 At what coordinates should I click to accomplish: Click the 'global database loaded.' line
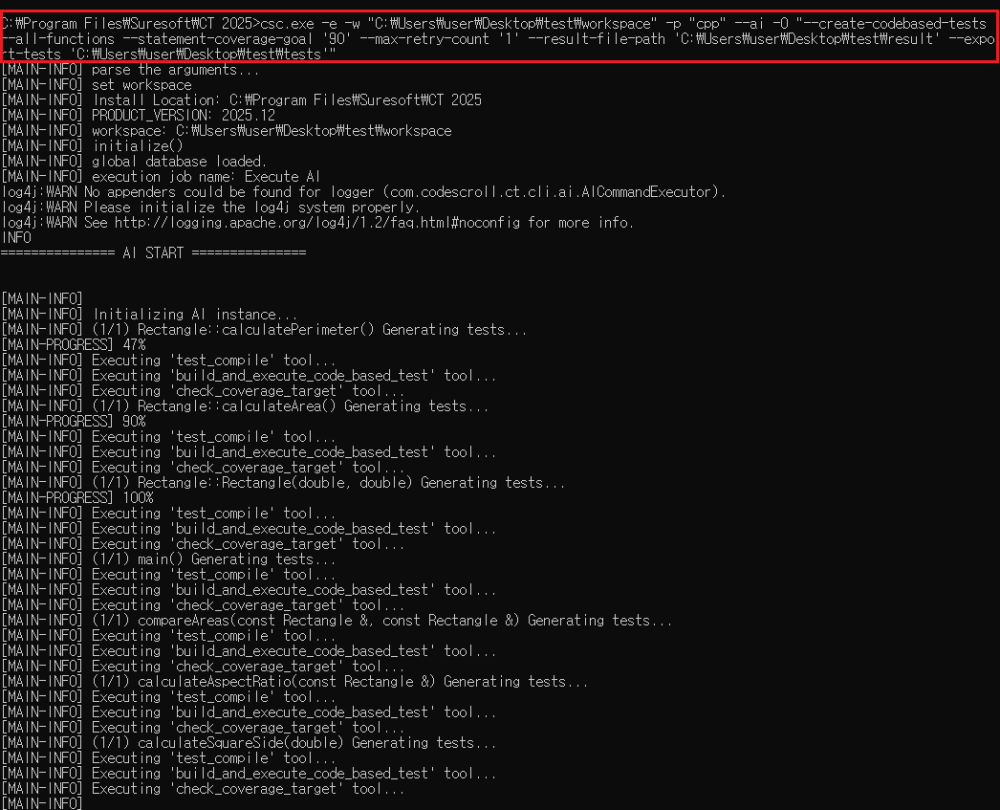click(134, 162)
